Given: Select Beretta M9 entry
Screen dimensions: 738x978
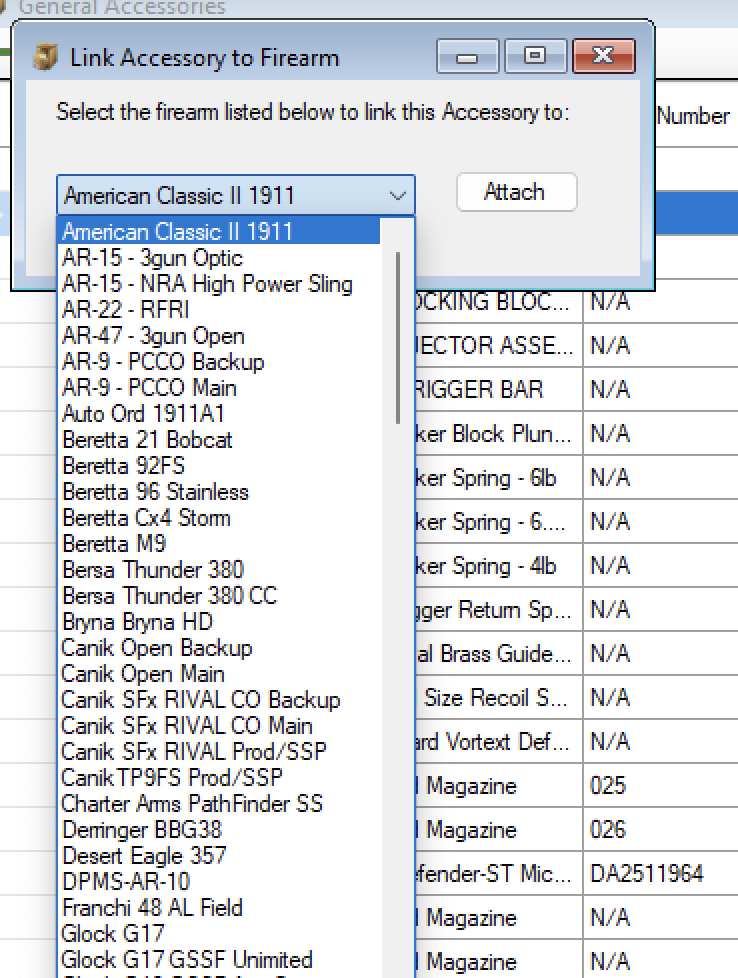Looking at the screenshot, I should (219, 543).
